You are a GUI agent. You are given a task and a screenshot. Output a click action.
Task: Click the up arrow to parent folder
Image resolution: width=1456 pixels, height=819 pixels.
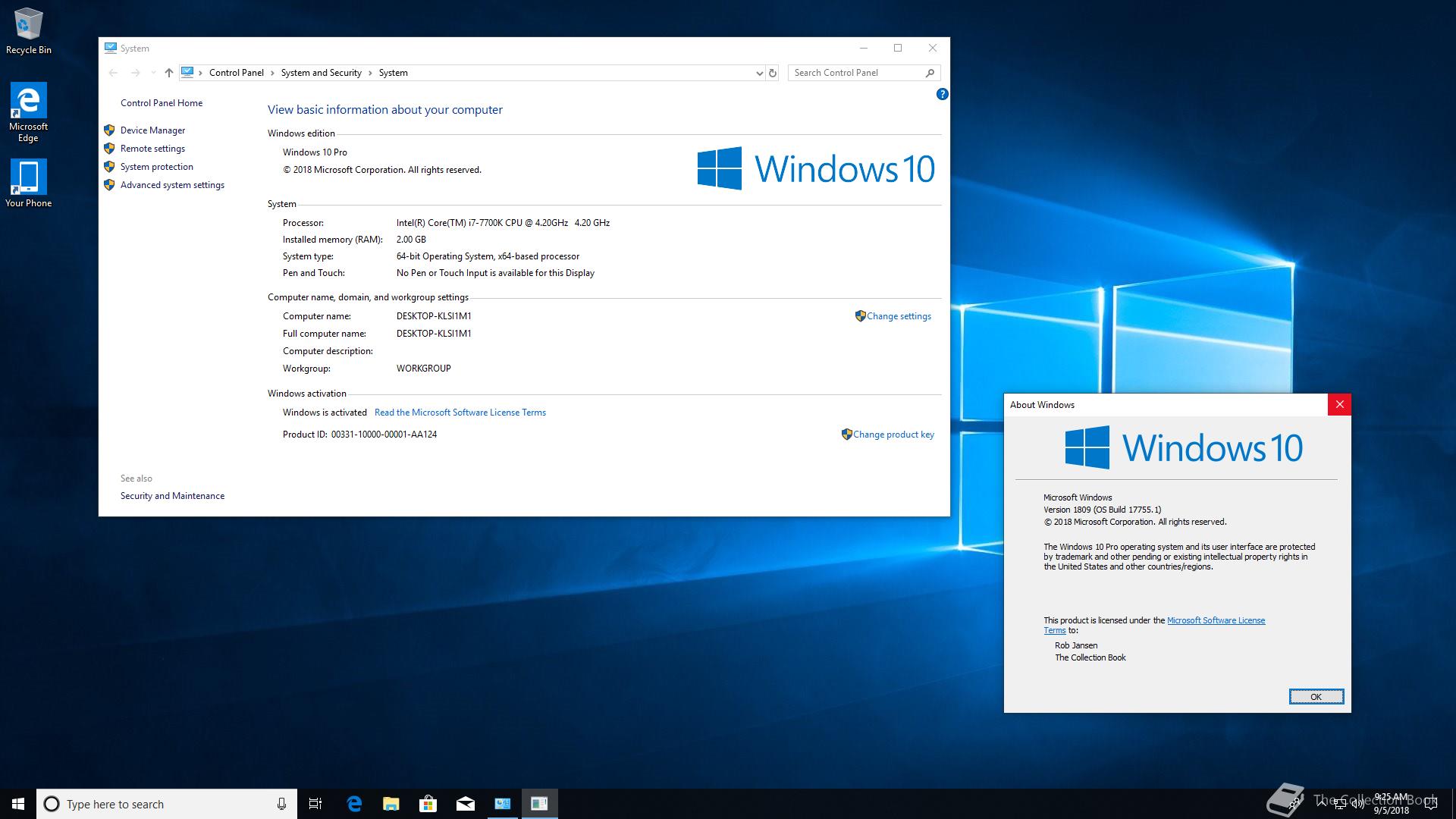169,73
